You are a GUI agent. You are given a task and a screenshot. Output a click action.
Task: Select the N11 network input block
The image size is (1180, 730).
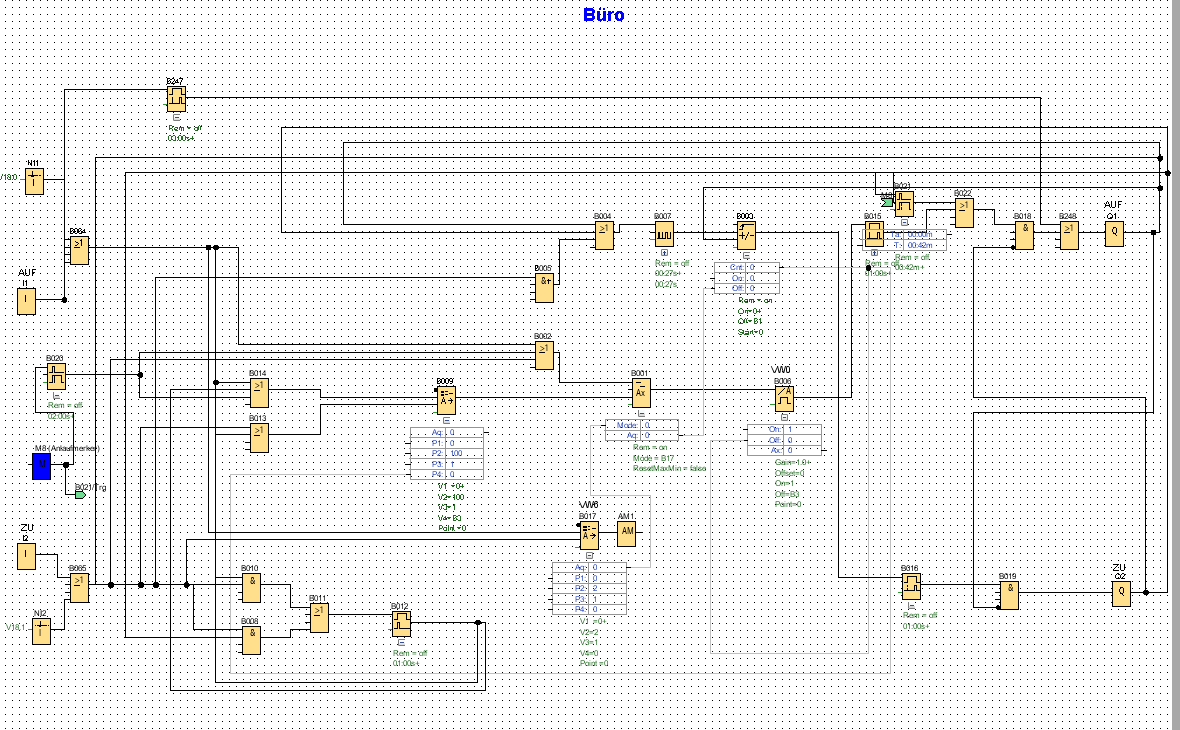[x=34, y=181]
